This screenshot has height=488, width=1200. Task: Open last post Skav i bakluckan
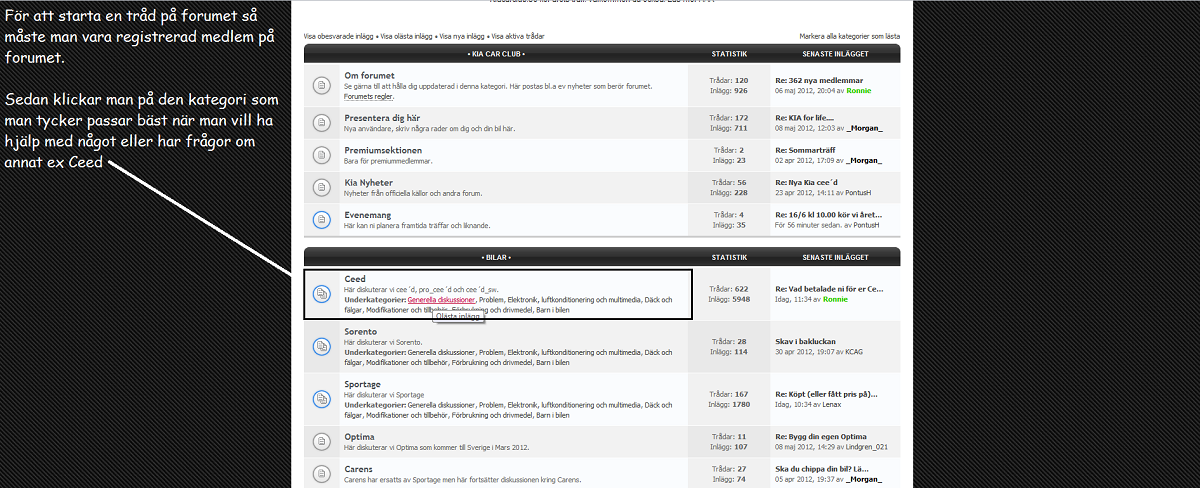pos(805,341)
